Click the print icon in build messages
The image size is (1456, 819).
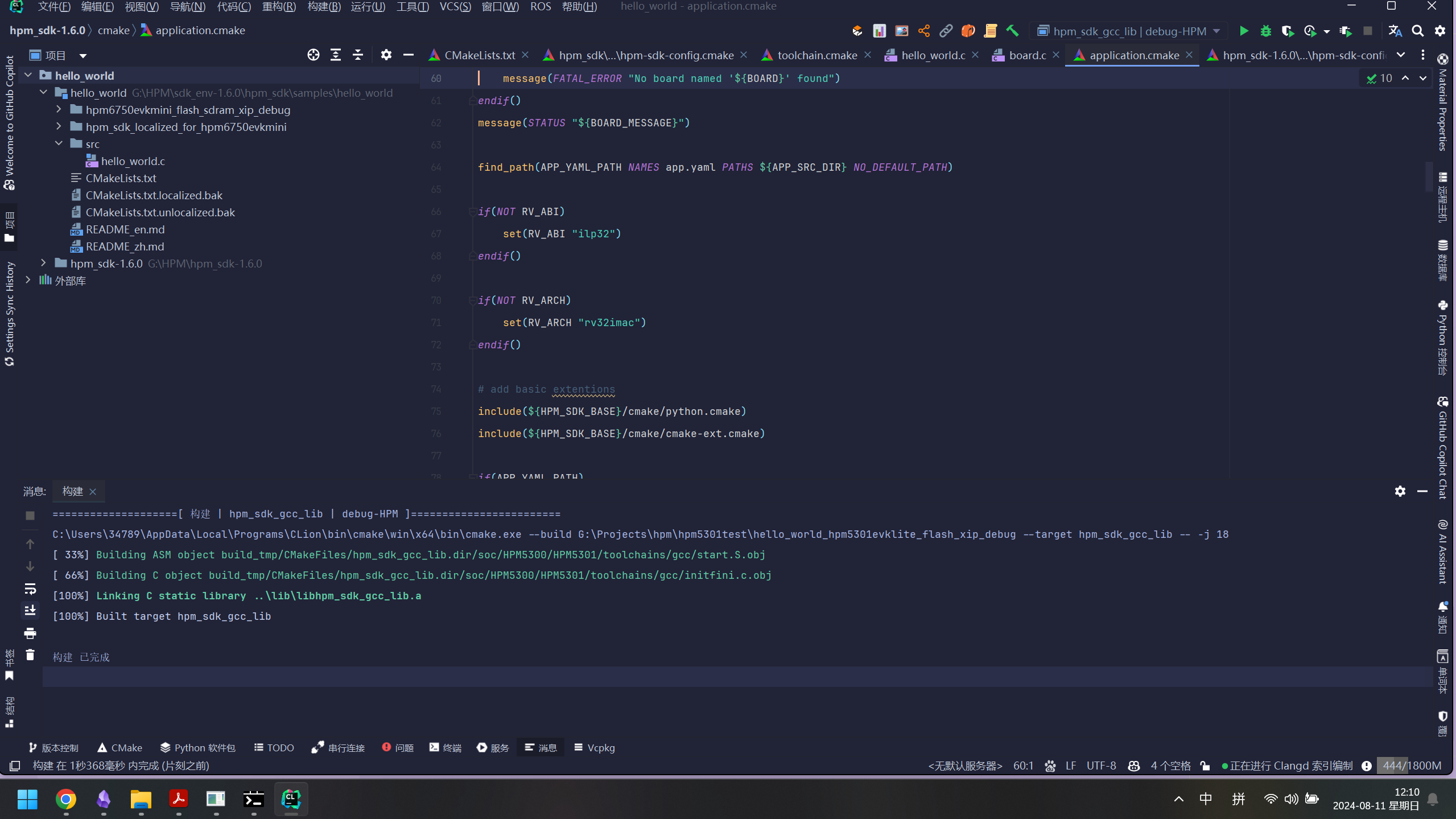coord(30,633)
